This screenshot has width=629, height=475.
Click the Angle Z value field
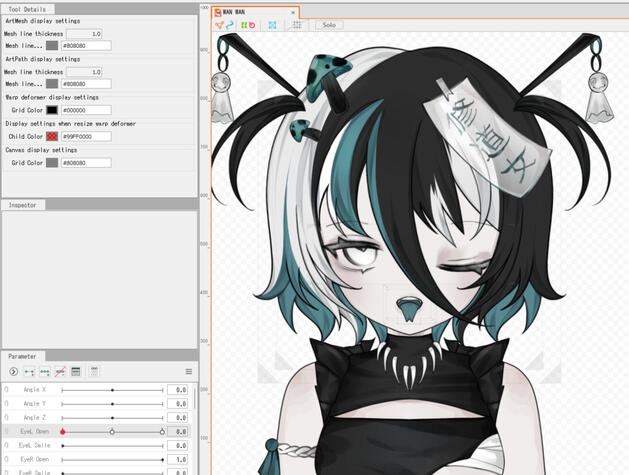tap(177, 418)
